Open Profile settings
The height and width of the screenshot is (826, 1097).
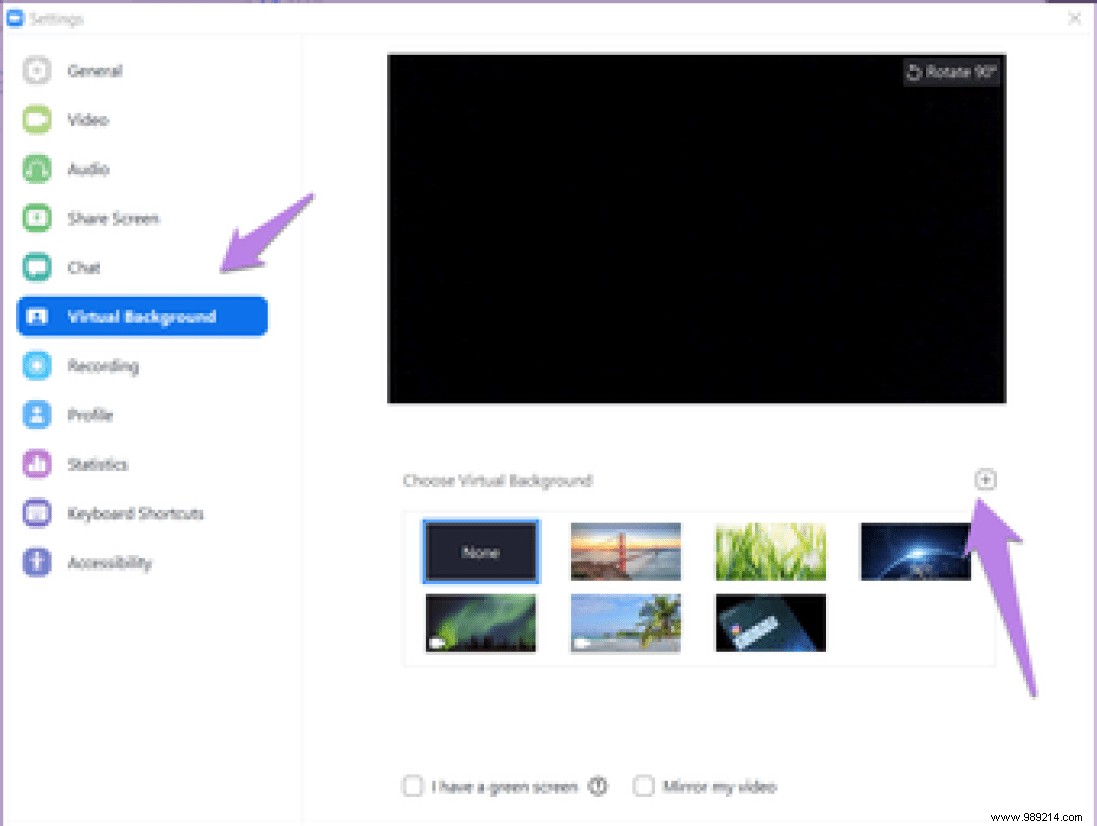coord(88,415)
